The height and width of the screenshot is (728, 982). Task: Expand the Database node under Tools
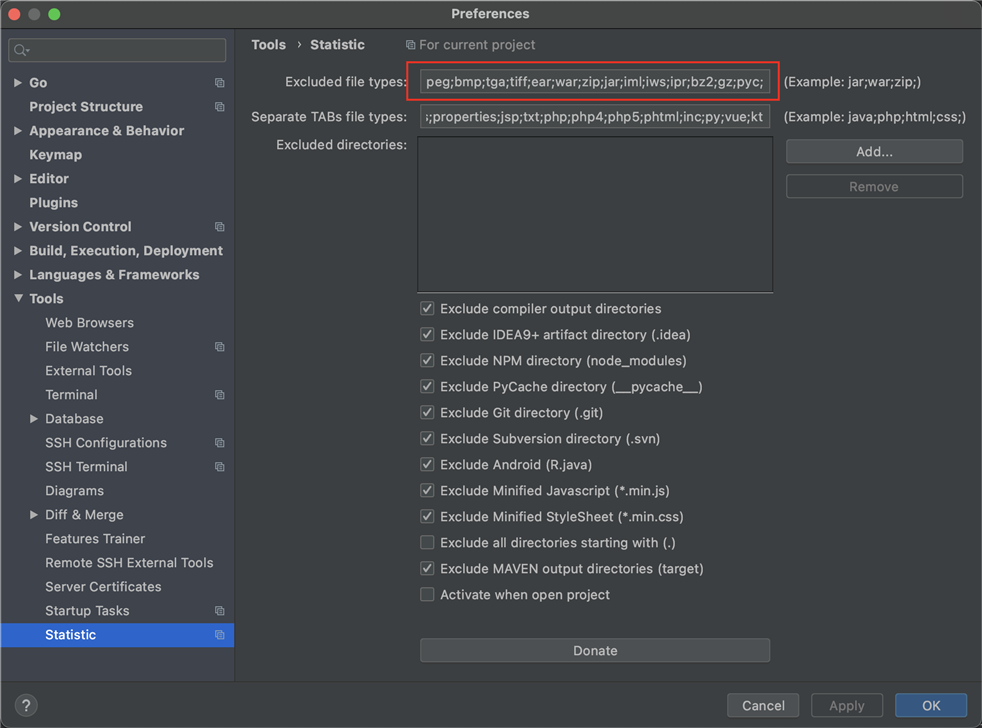pyautogui.click(x=34, y=419)
